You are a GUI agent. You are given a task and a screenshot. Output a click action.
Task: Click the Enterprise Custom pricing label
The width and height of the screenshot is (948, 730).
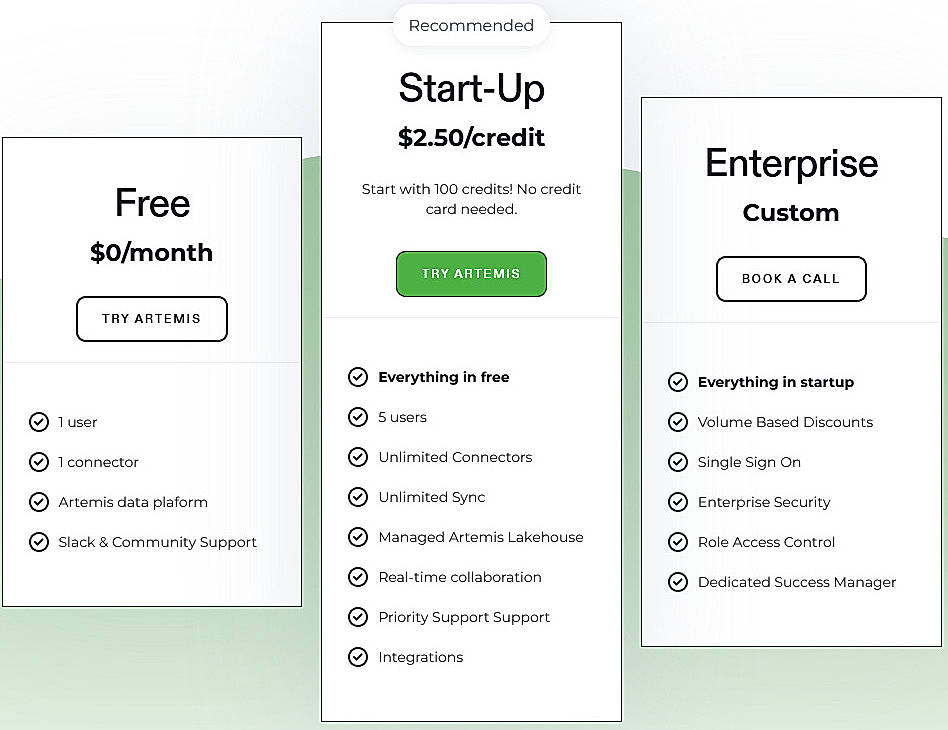791,212
